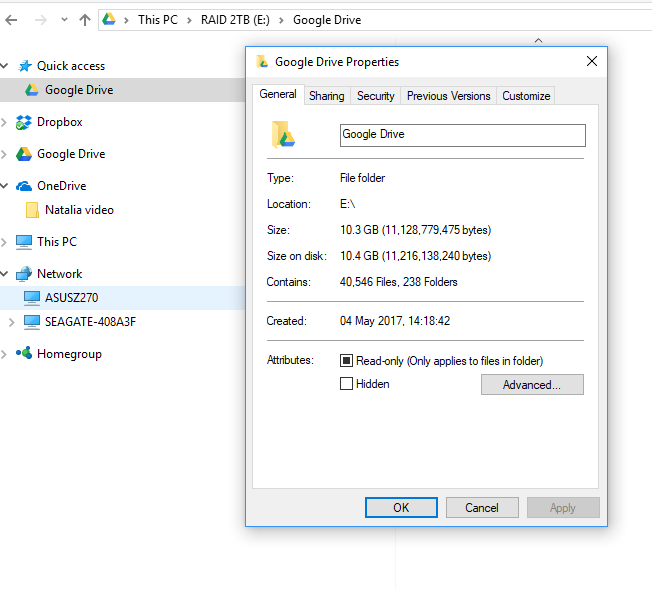Collapse the Network tree node
The width and height of the screenshot is (652, 590).
pyautogui.click(x=5, y=273)
